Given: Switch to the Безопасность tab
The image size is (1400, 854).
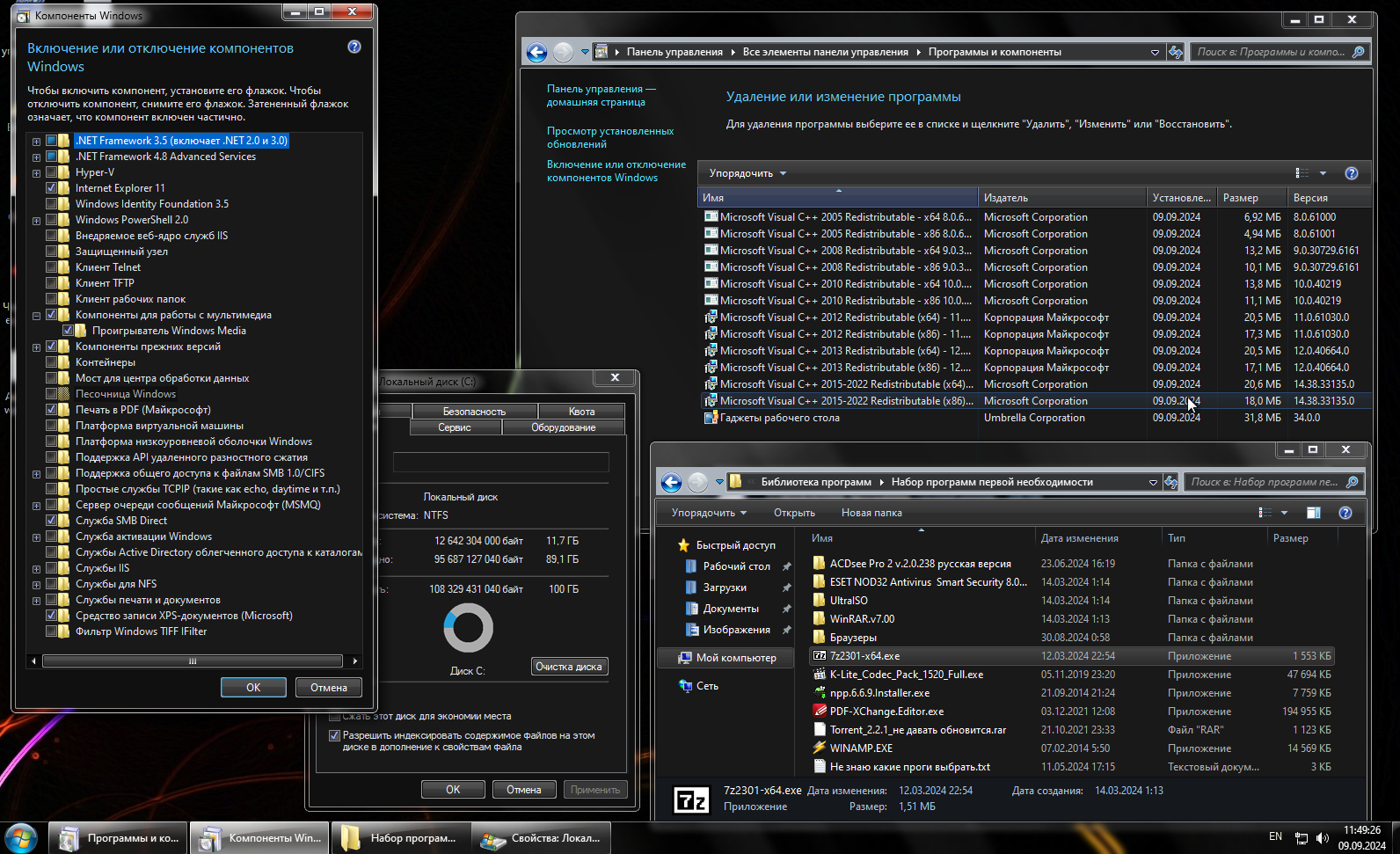Looking at the screenshot, I should (474, 412).
